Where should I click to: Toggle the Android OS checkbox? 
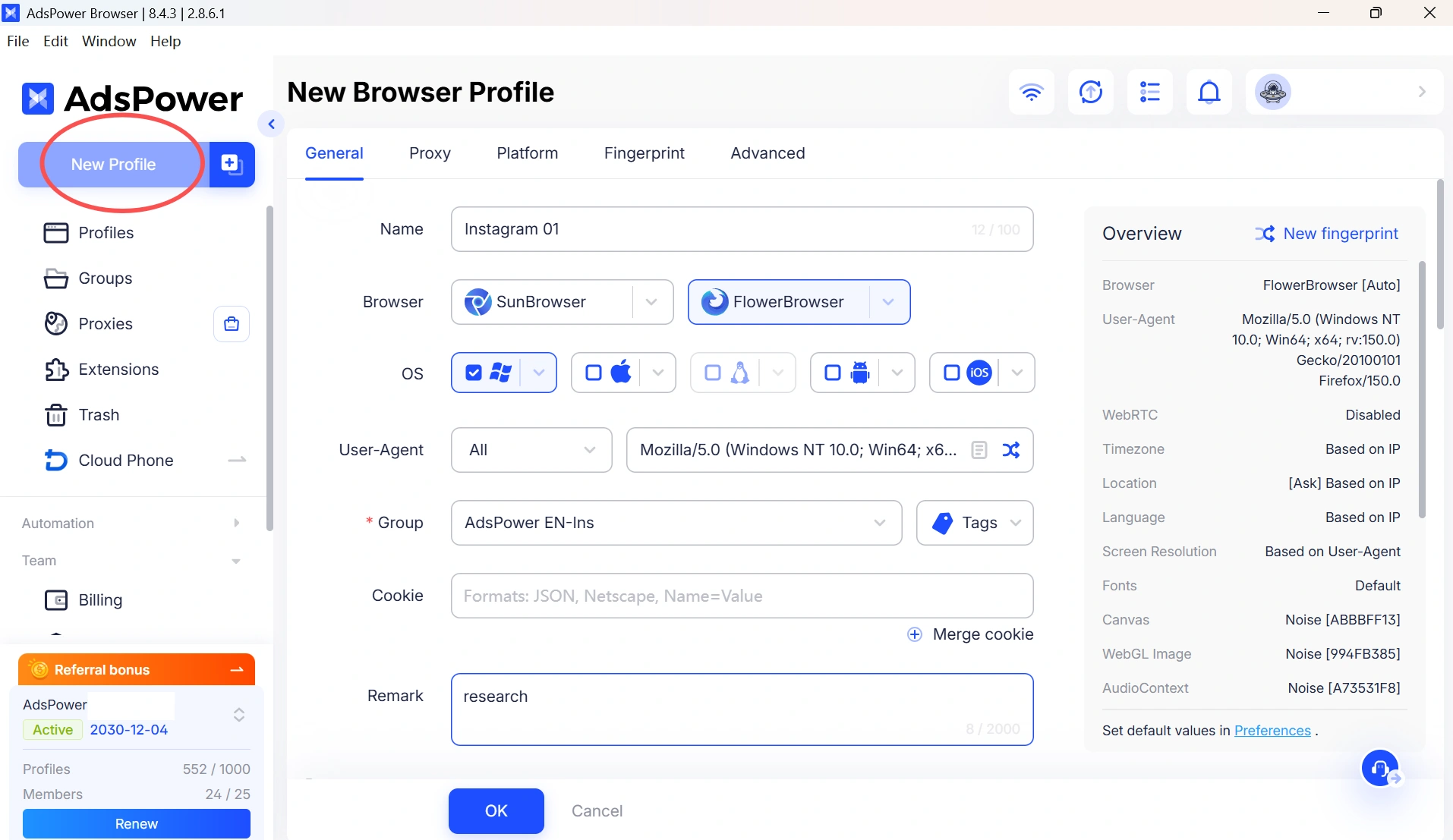click(x=833, y=373)
